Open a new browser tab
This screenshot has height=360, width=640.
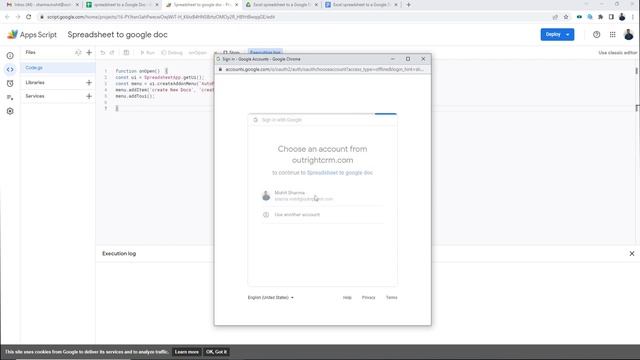pyautogui.click(x=408, y=5)
